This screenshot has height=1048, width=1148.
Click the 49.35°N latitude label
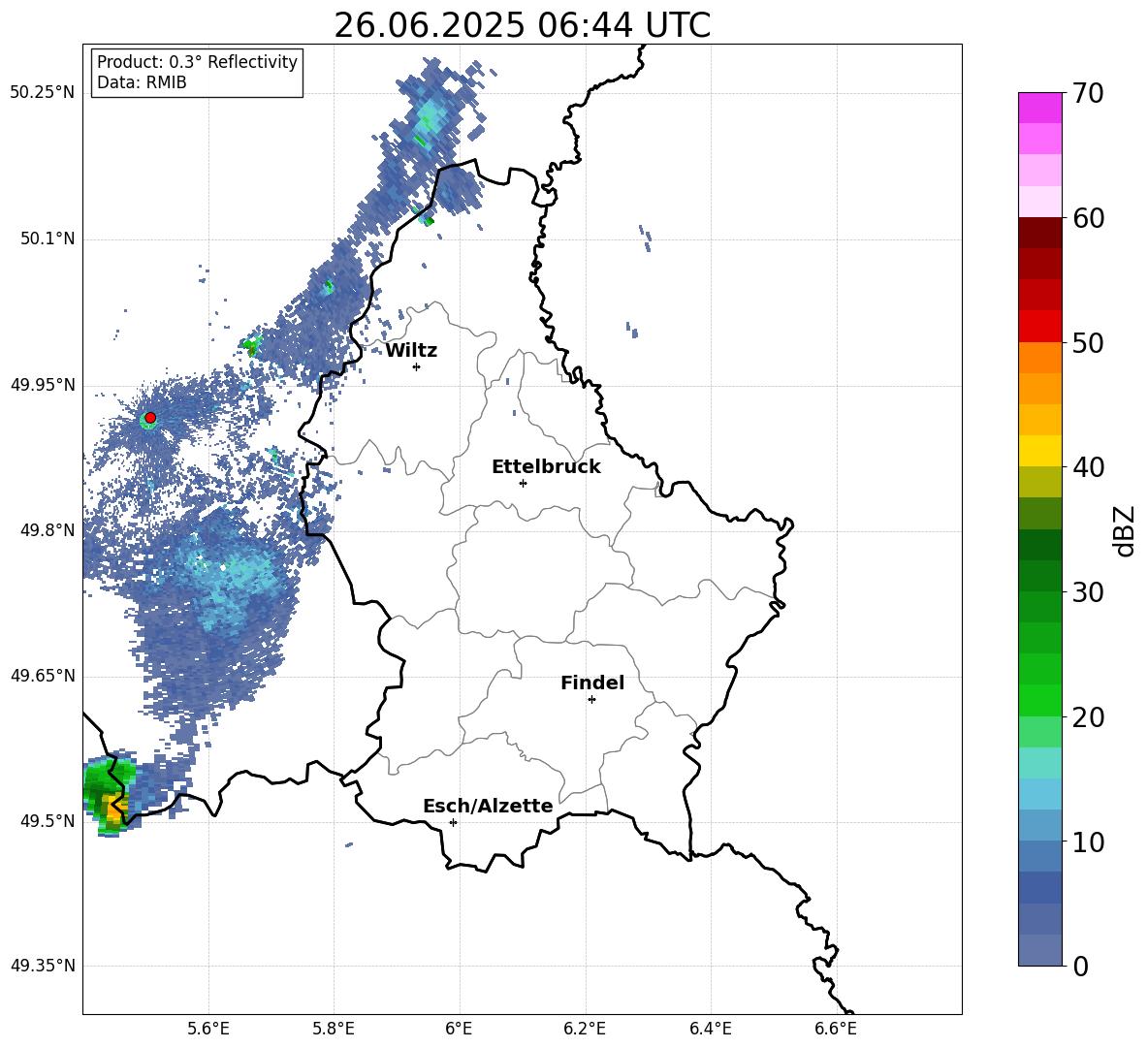43,966
